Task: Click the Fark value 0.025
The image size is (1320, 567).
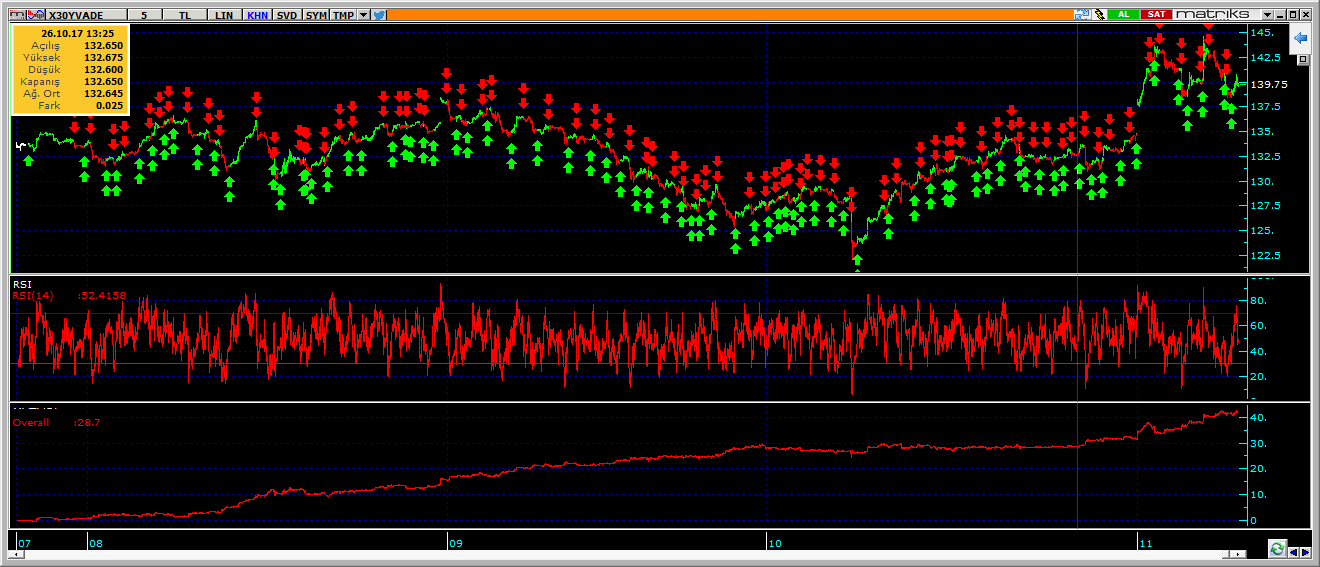Action: (110, 105)
